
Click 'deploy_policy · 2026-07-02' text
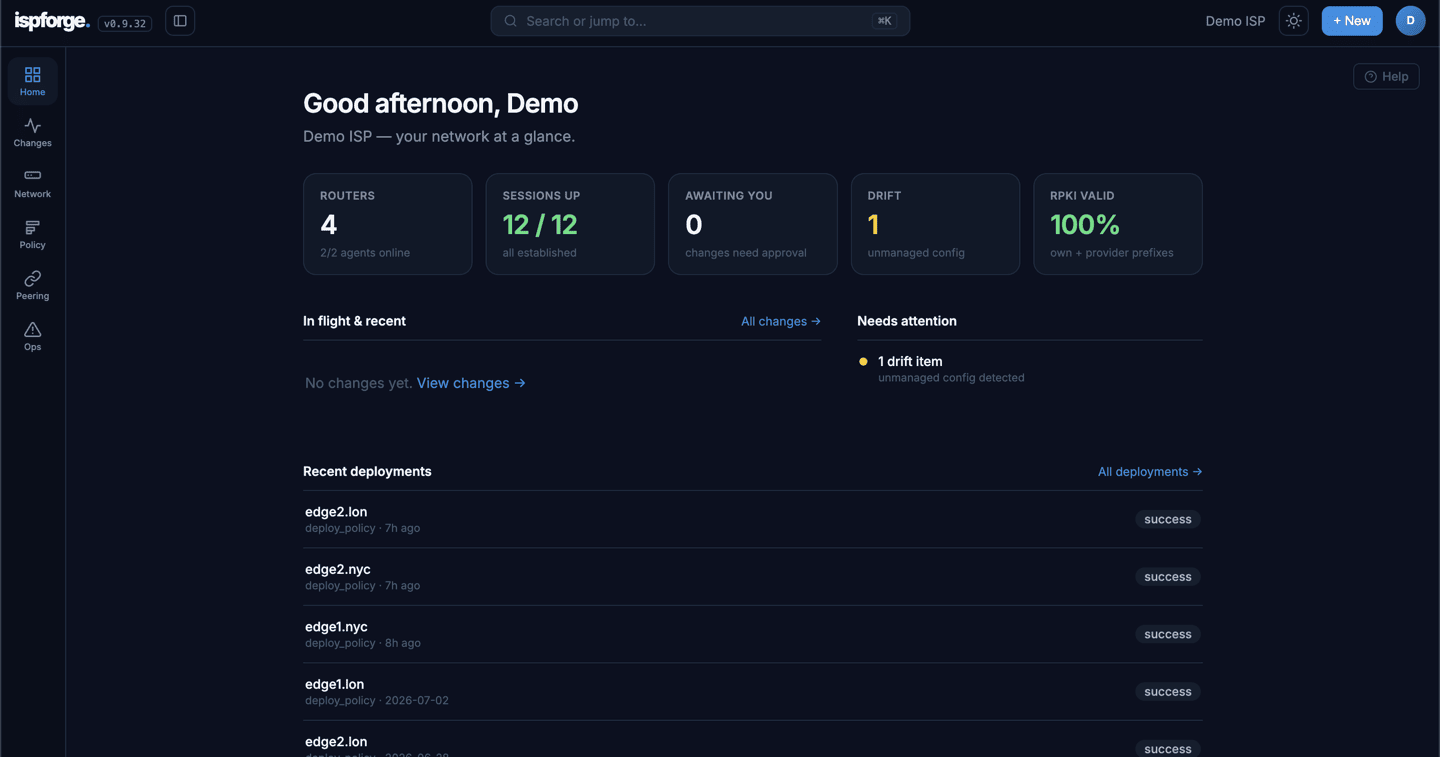377,701
